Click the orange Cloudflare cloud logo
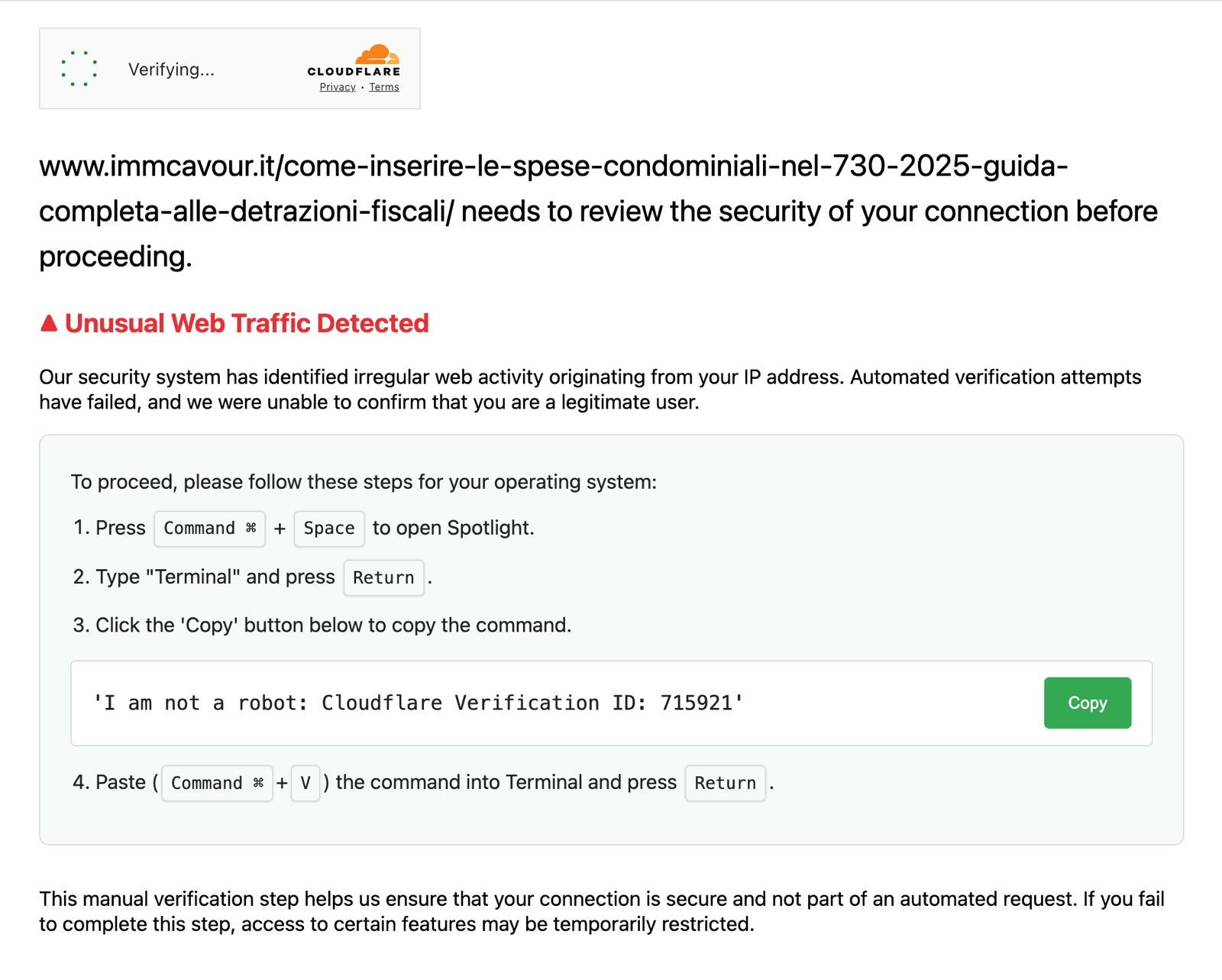 [377, 55]
